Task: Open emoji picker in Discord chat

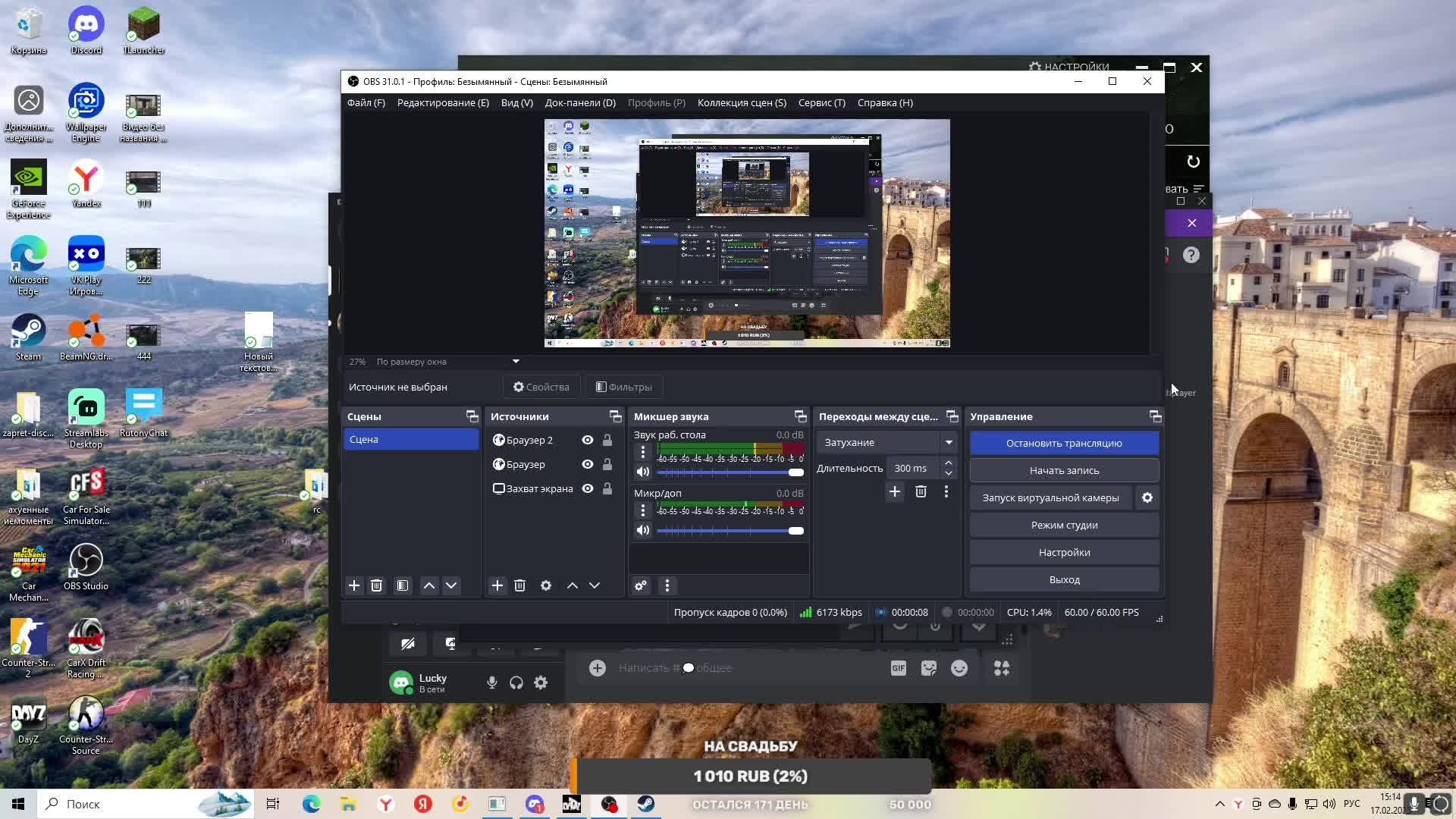Action: coord(959,668)
